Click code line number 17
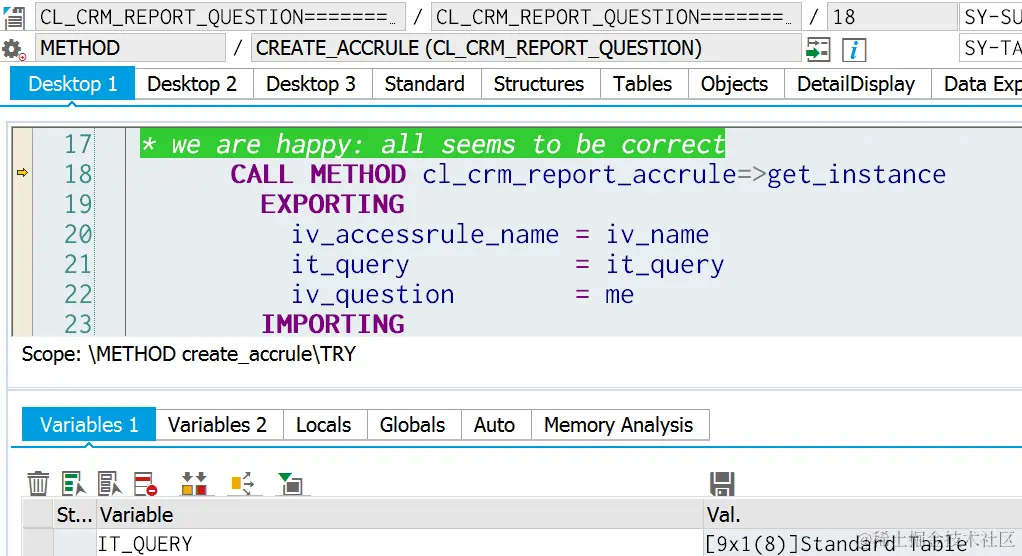Image resolution: width=1022 pixels, height=556 pixels. pyautogui.click(x=78, y=144)
